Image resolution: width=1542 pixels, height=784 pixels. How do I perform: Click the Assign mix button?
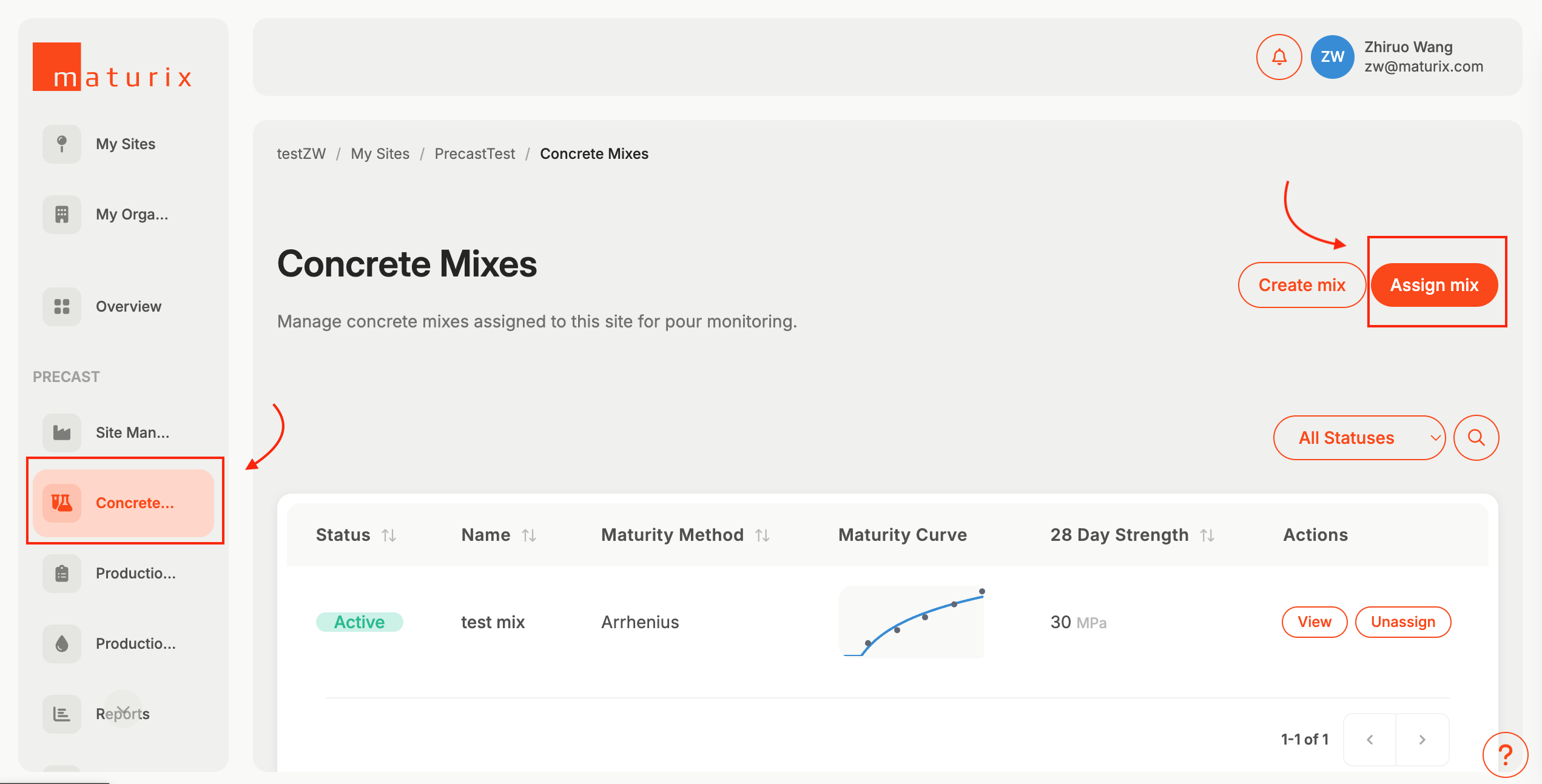1434,285
